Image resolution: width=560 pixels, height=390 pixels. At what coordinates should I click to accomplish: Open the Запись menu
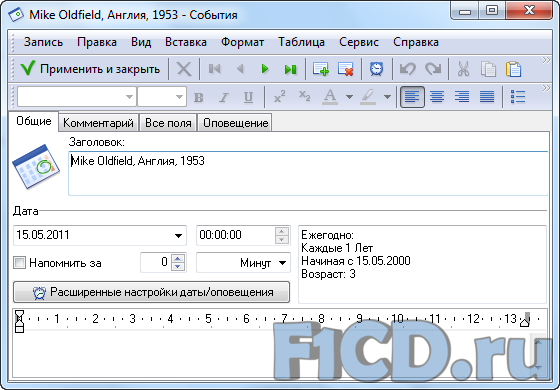[x=43, y=42]
